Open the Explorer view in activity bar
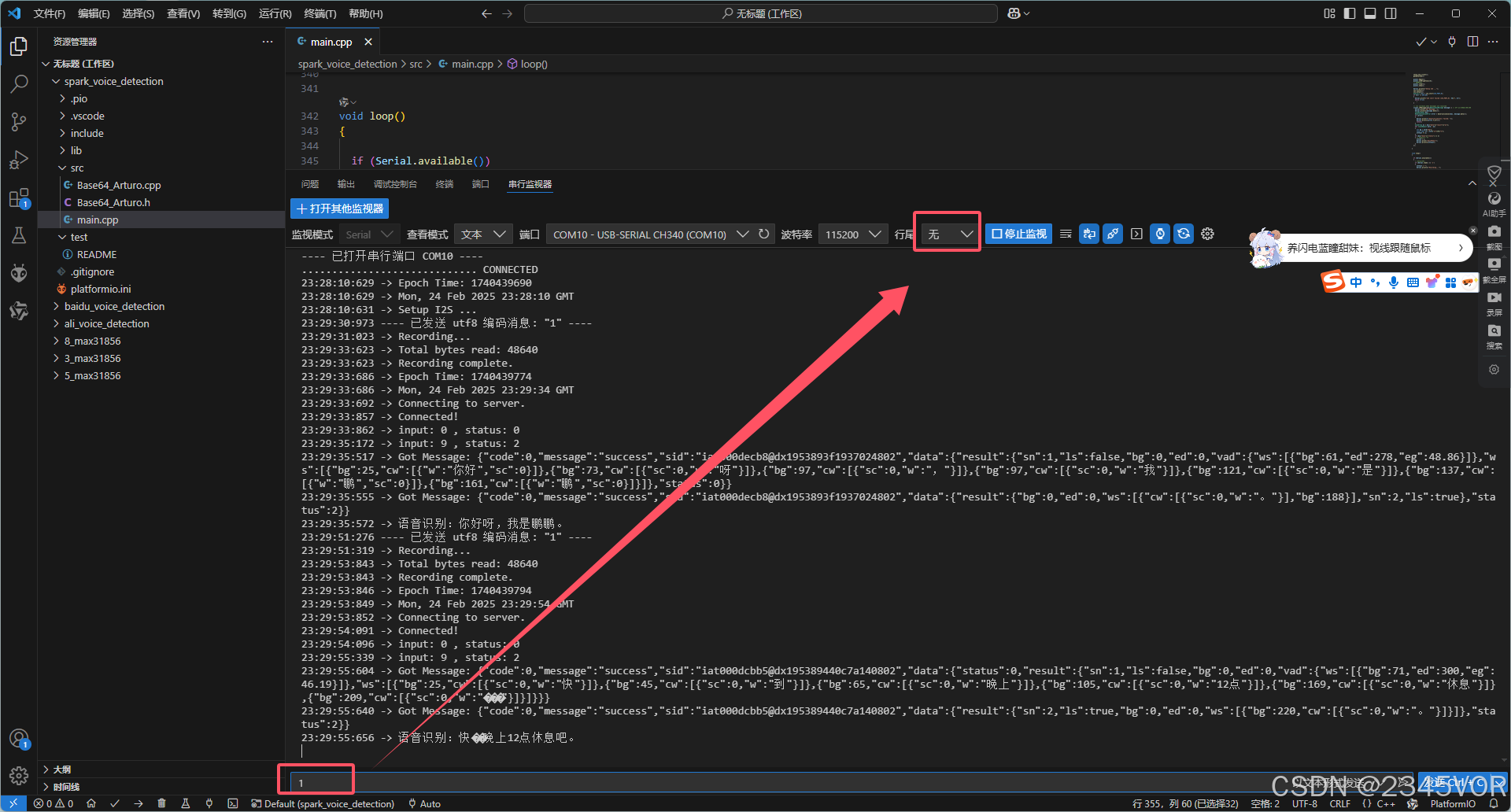Image resolution: width=1511 pixels, height=812 pixels. [x=19, y=46]
